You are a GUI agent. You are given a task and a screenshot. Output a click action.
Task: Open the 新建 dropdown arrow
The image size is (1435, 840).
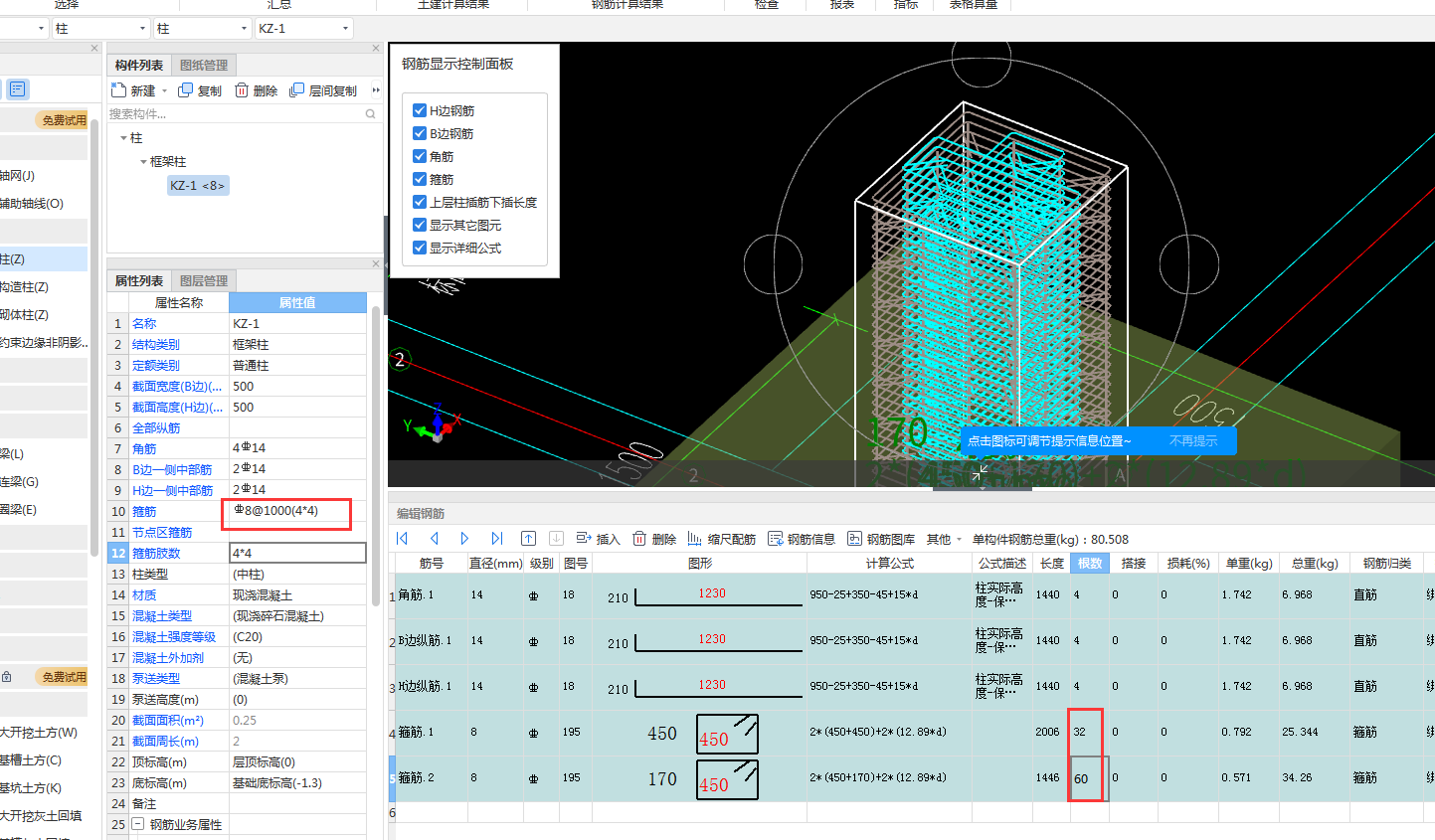pyautogui.click(x=163, y=91)
